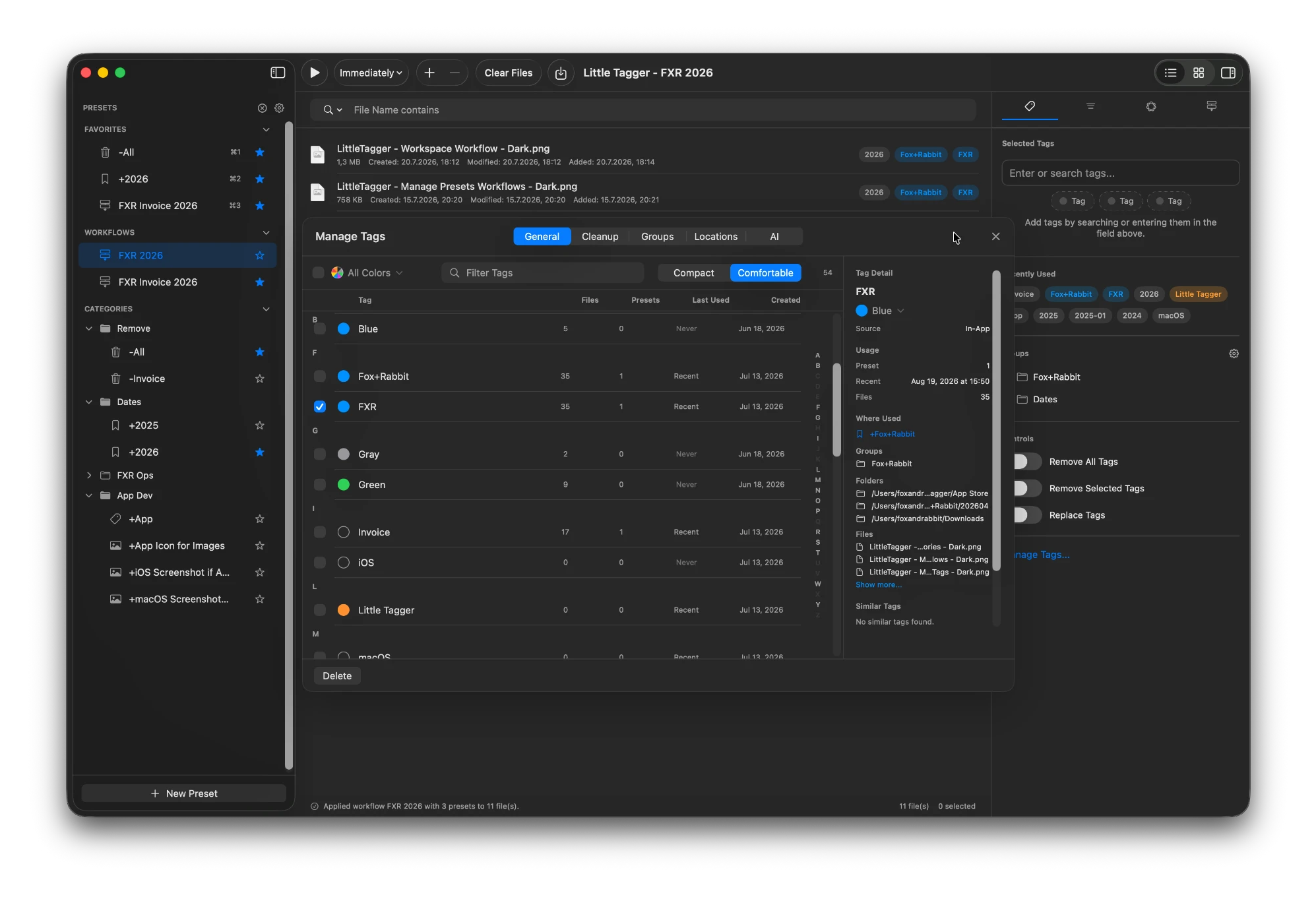The width and height of the screenshot is (1316, 897).
Task: Open the lines inspector tab icon
Action: [1090, 106]
